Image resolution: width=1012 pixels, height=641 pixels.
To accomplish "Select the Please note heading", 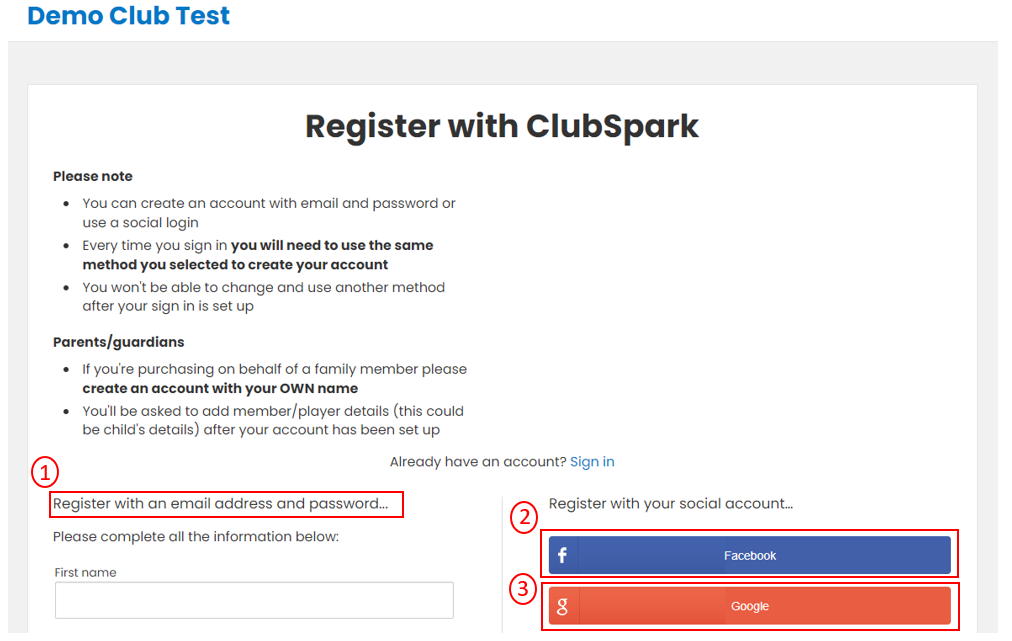I will click(x=93, y=176).
